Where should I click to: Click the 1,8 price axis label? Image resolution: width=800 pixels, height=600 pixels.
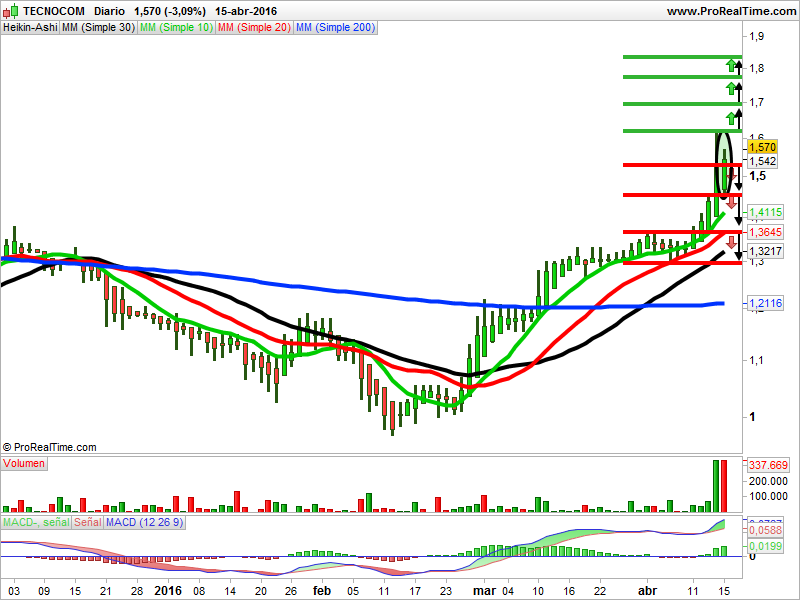(757, 68)
